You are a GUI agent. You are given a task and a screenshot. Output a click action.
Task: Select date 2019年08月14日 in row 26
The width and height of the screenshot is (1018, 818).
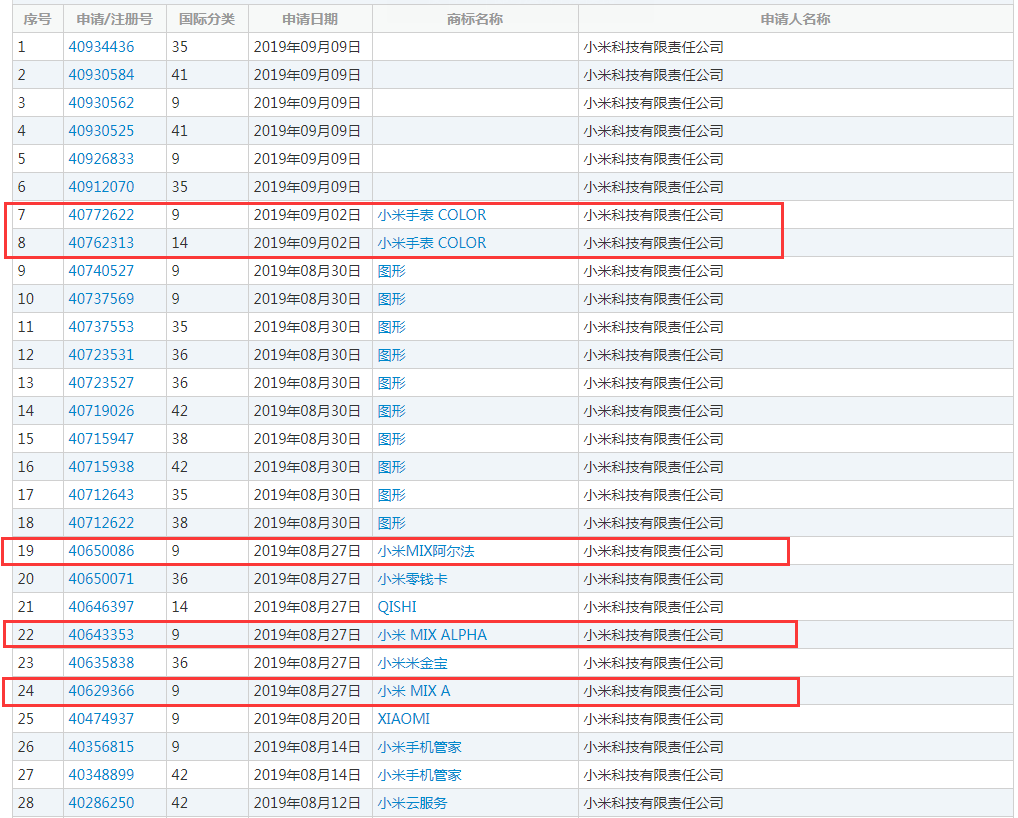pos(307,747)
